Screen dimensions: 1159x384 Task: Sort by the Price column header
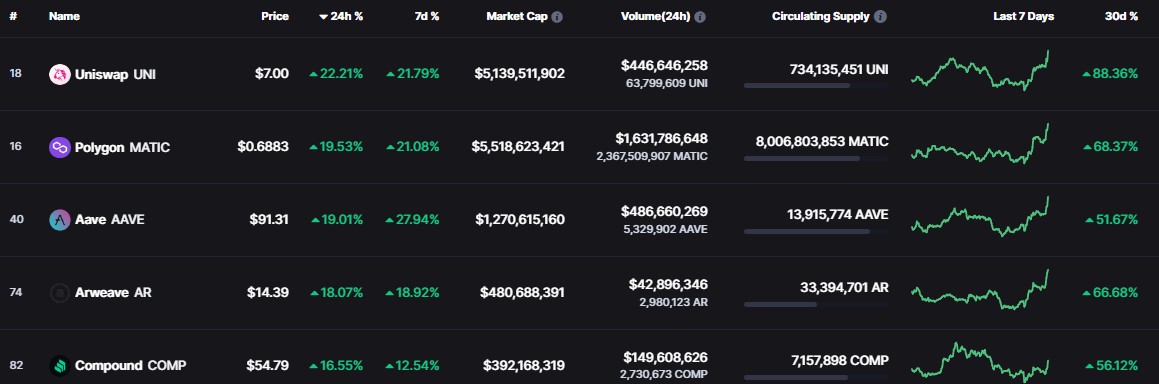click(x=275, y=16)
